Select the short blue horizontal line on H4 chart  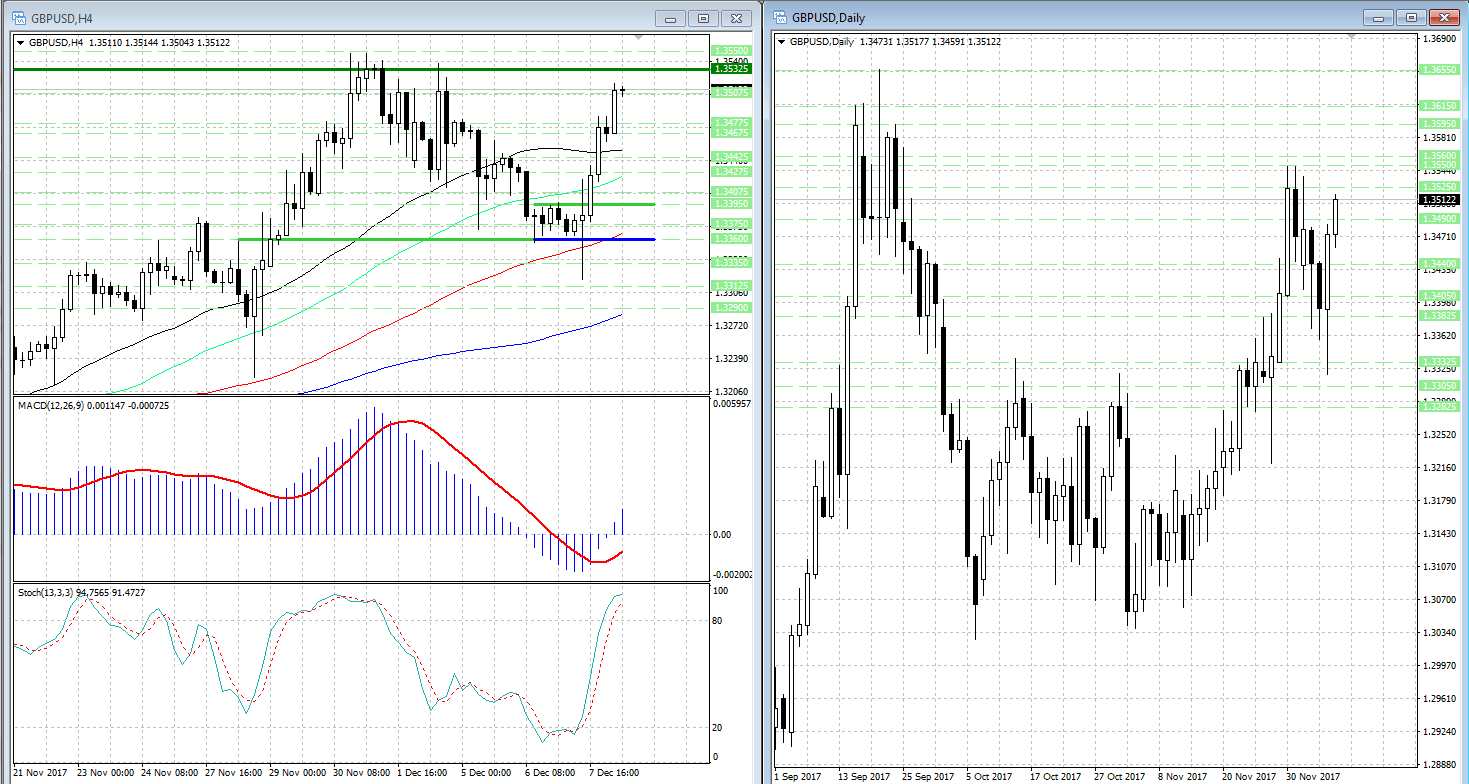point(595,240)
